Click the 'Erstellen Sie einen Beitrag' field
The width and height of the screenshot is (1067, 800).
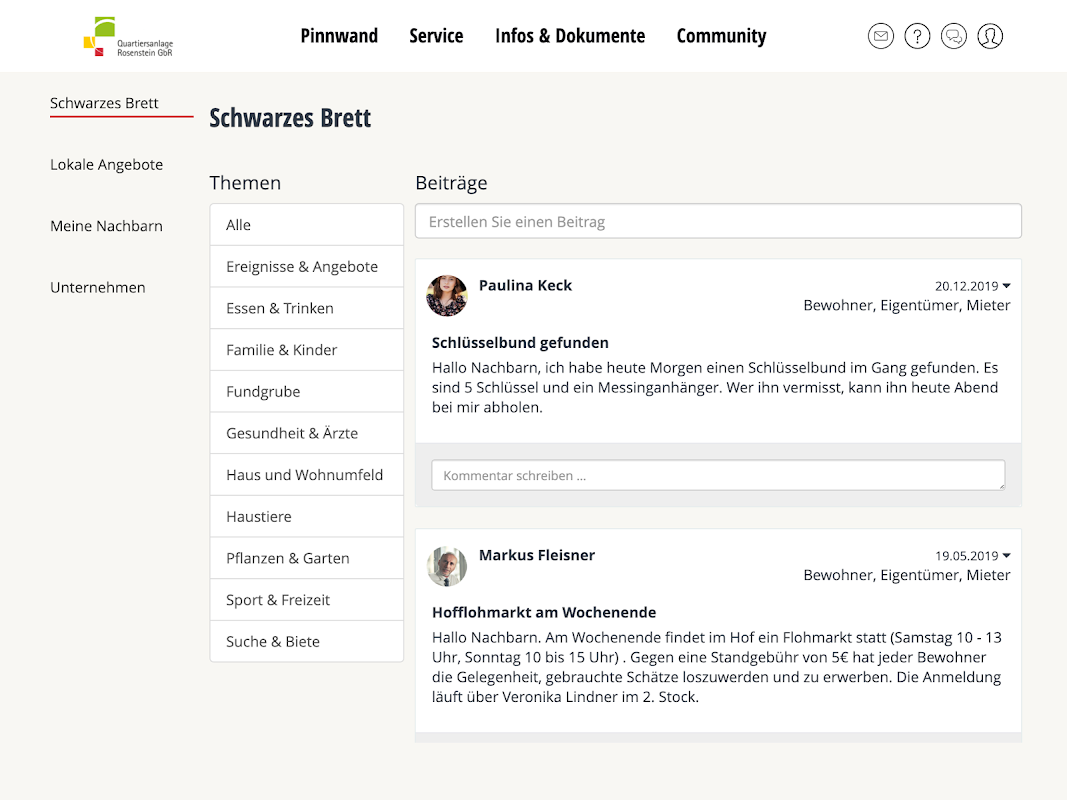[718, 222]
